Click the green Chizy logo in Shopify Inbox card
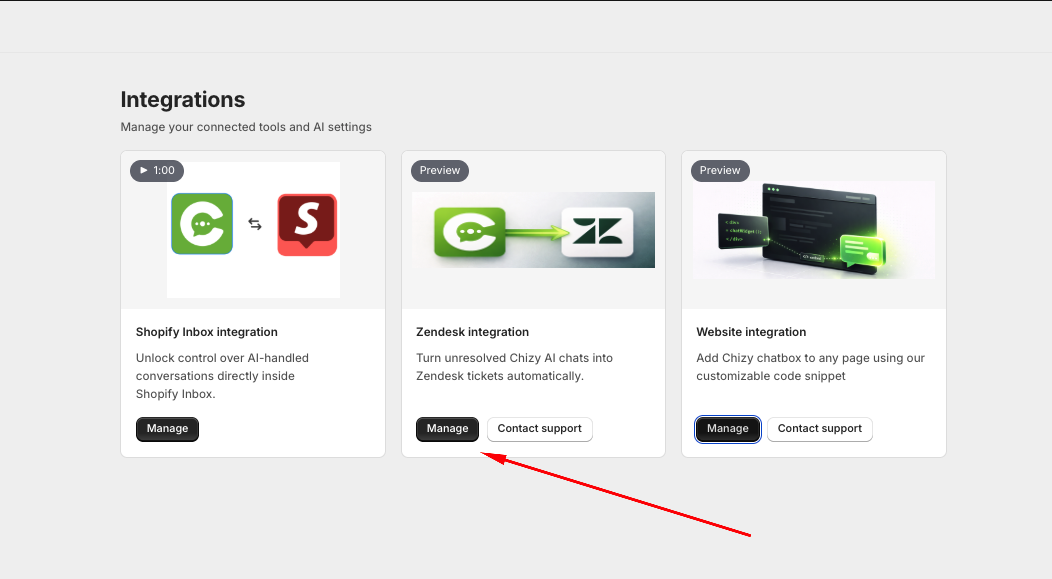The image size is (1052, 579). click(202, 224)
